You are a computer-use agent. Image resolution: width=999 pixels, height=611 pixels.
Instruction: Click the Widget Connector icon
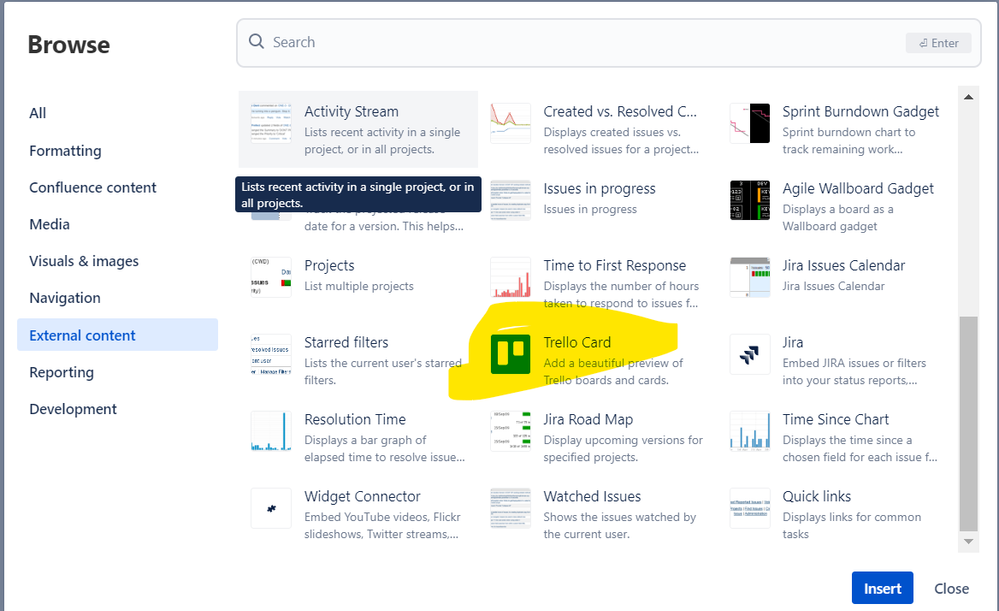click(x=271, y=508)
